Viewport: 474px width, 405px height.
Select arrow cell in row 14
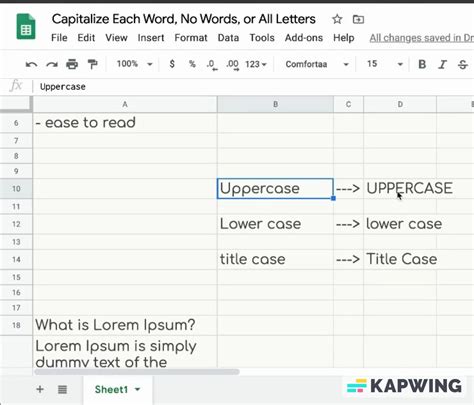[x=348, y=259]
